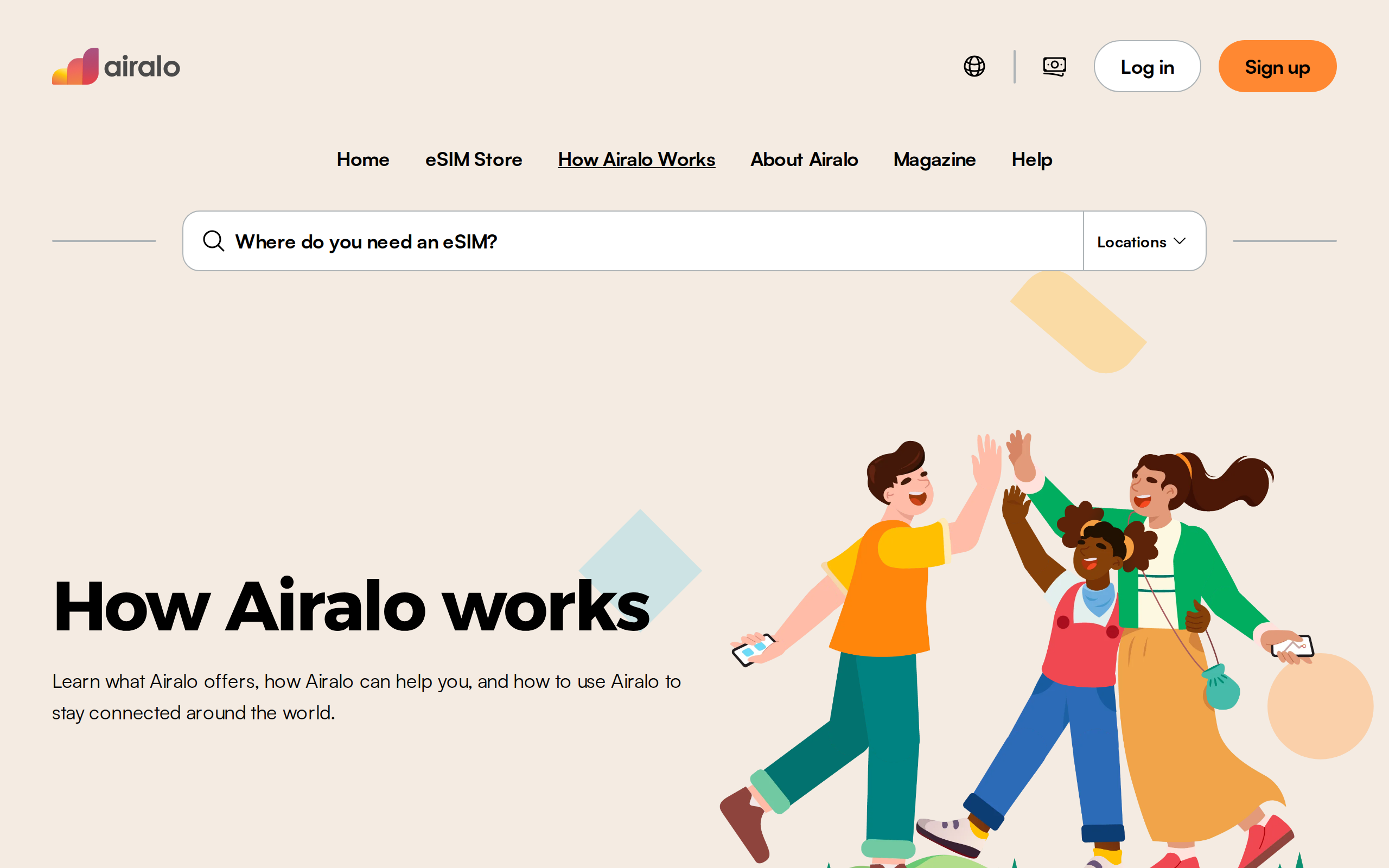This screenshot has height=868, width=1389.
Task: Expand the Locations dropdown
Action: click(x=1144, y=241)
